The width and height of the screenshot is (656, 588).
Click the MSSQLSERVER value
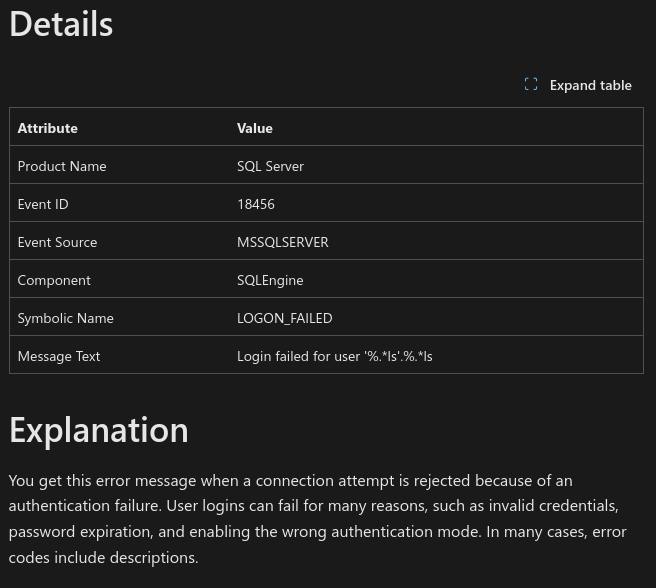[283, 242]
